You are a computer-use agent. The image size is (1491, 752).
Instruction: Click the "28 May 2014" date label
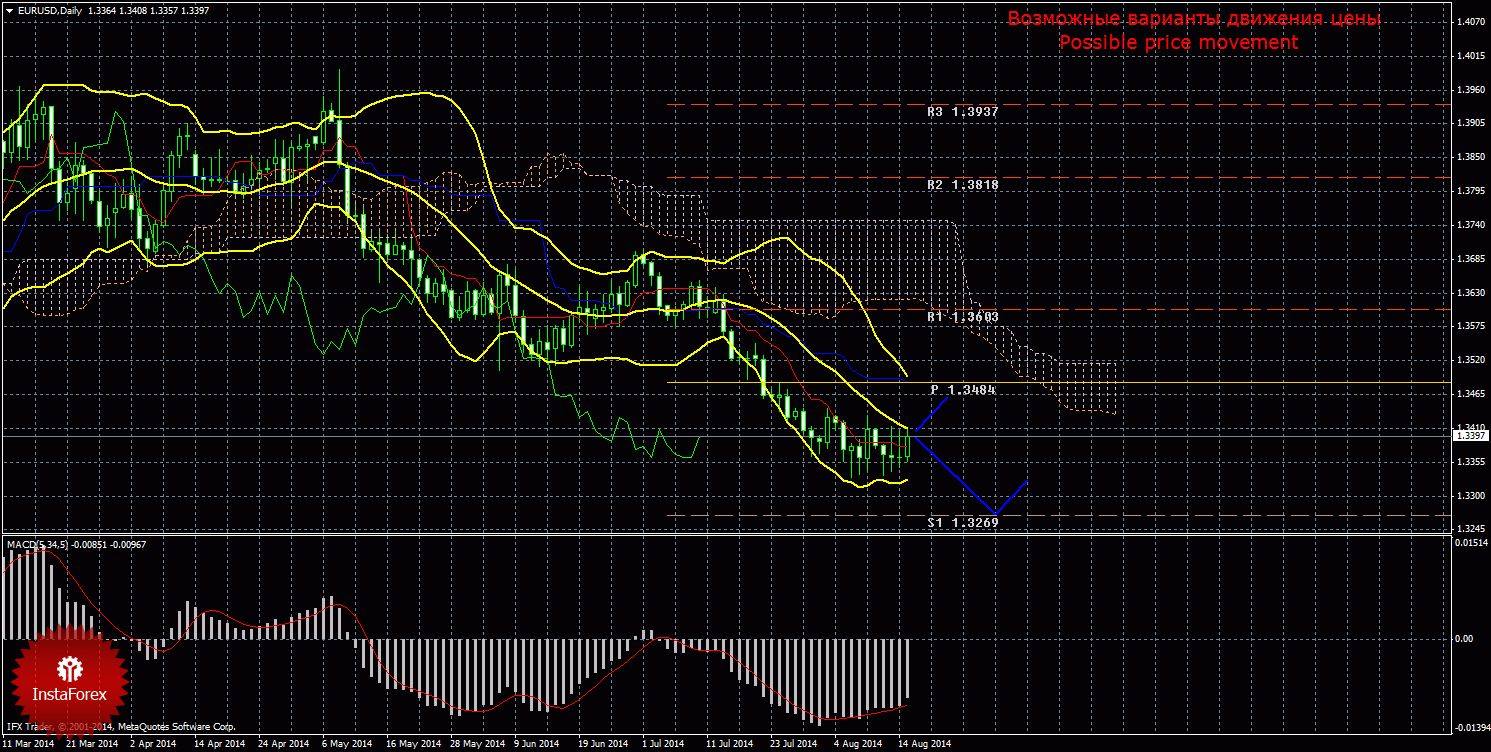(476, 744)
